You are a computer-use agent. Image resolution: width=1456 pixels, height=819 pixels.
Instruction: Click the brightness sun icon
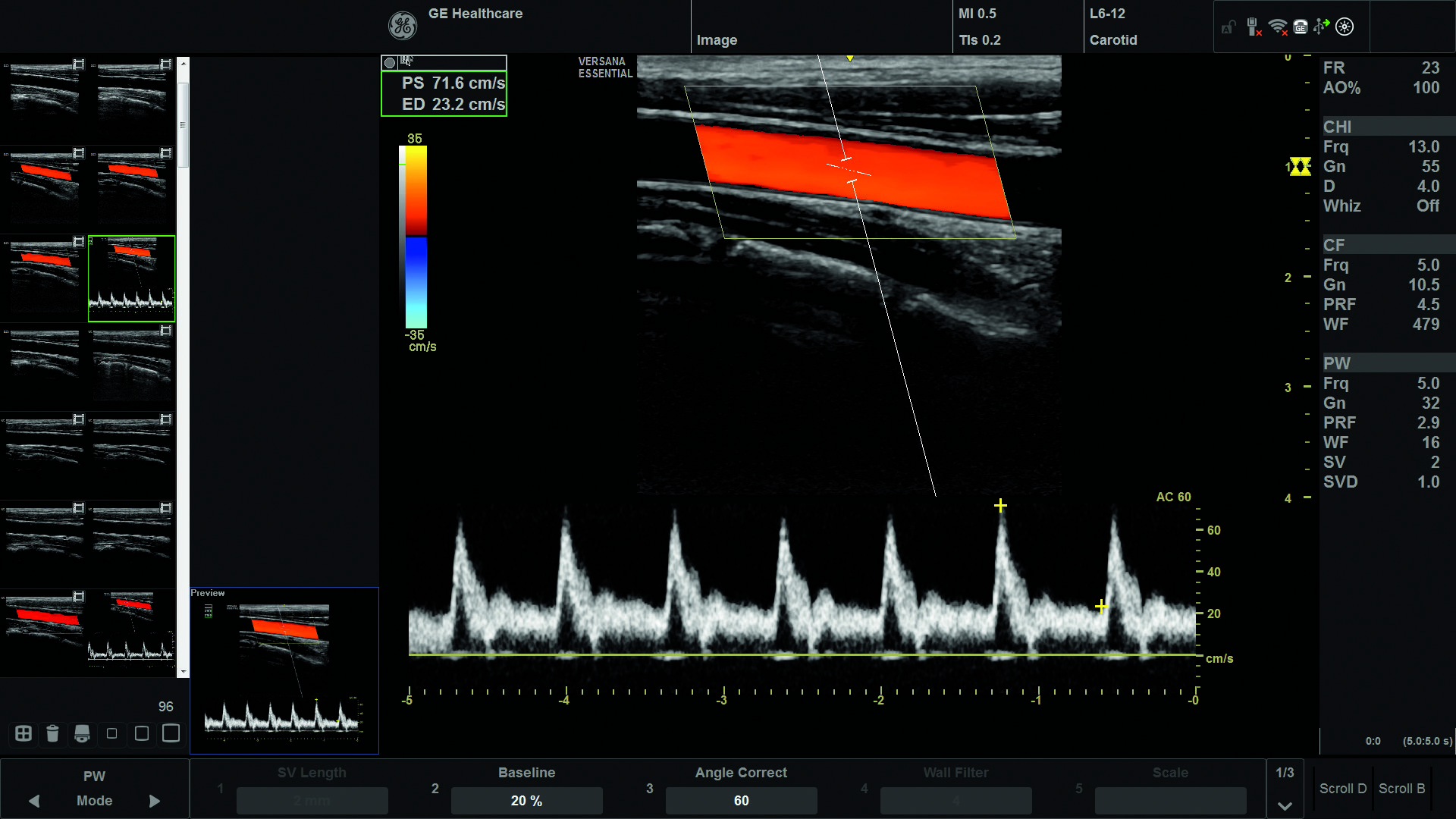click(x=1345, y=27)
